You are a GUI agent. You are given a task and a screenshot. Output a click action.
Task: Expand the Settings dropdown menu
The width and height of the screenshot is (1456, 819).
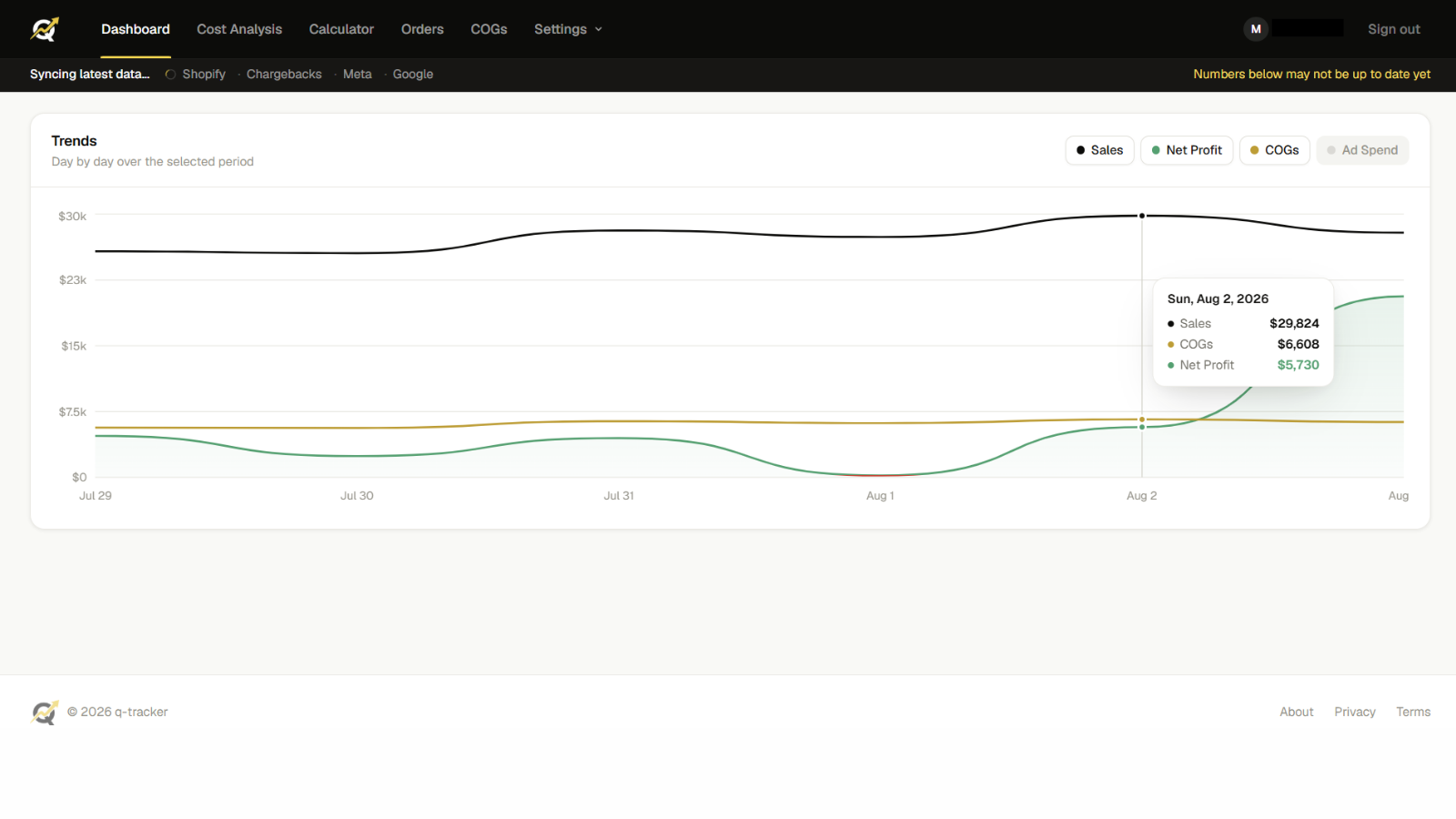click(568, 29)
